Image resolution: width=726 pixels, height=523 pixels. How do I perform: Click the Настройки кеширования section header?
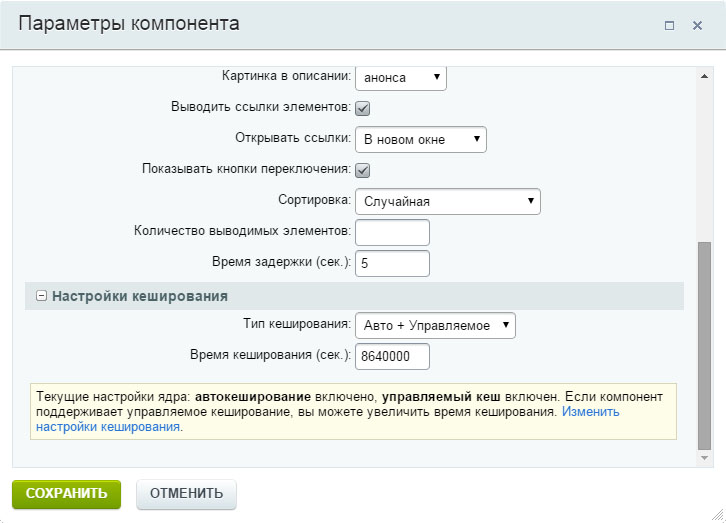pos(140,296)
